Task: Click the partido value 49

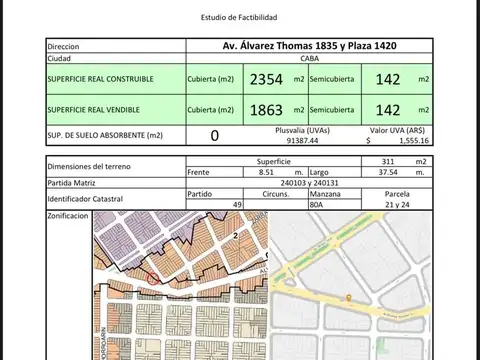Action: click(x=237, y=205)
